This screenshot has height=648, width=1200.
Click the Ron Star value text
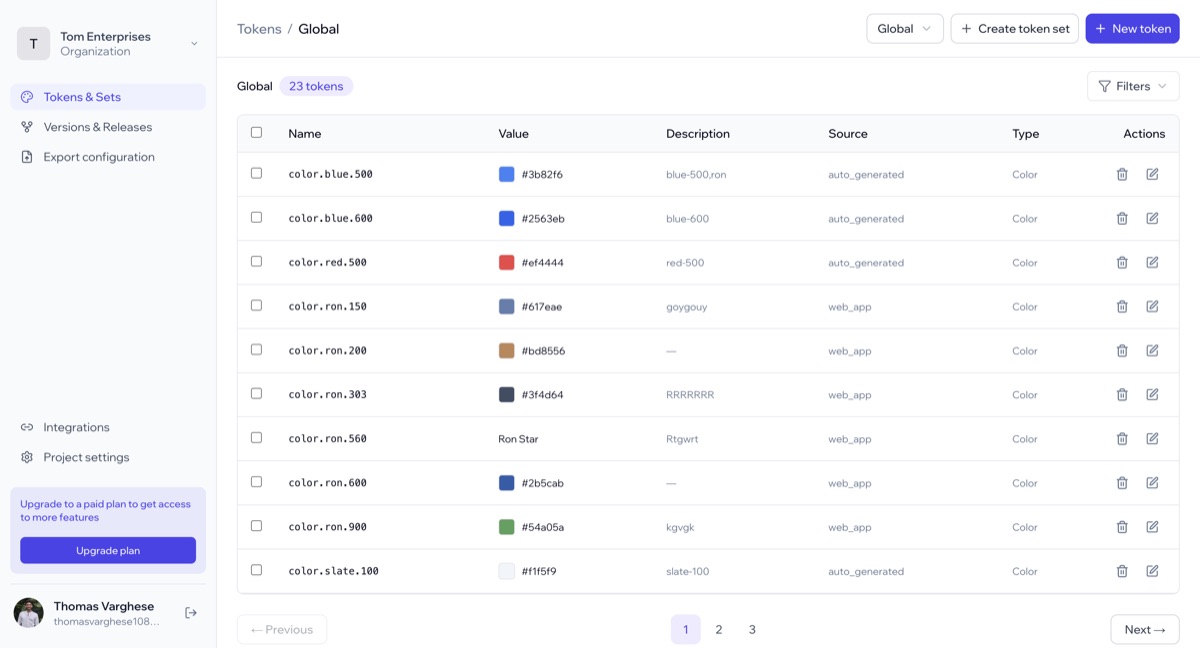click(518, 439)
